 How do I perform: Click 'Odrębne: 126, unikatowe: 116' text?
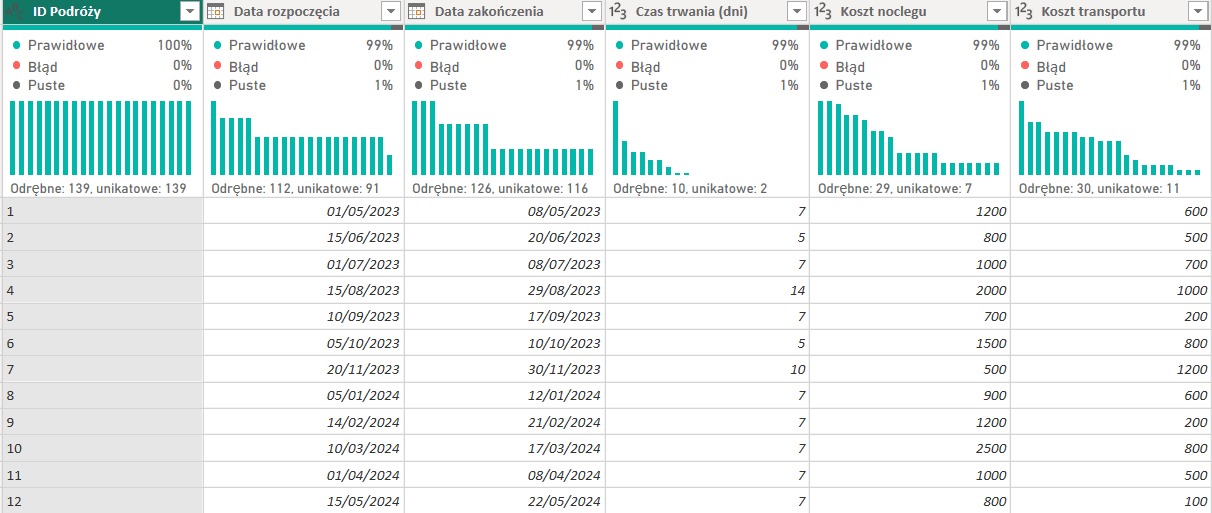pyautogui.click(x=500, y=188)
